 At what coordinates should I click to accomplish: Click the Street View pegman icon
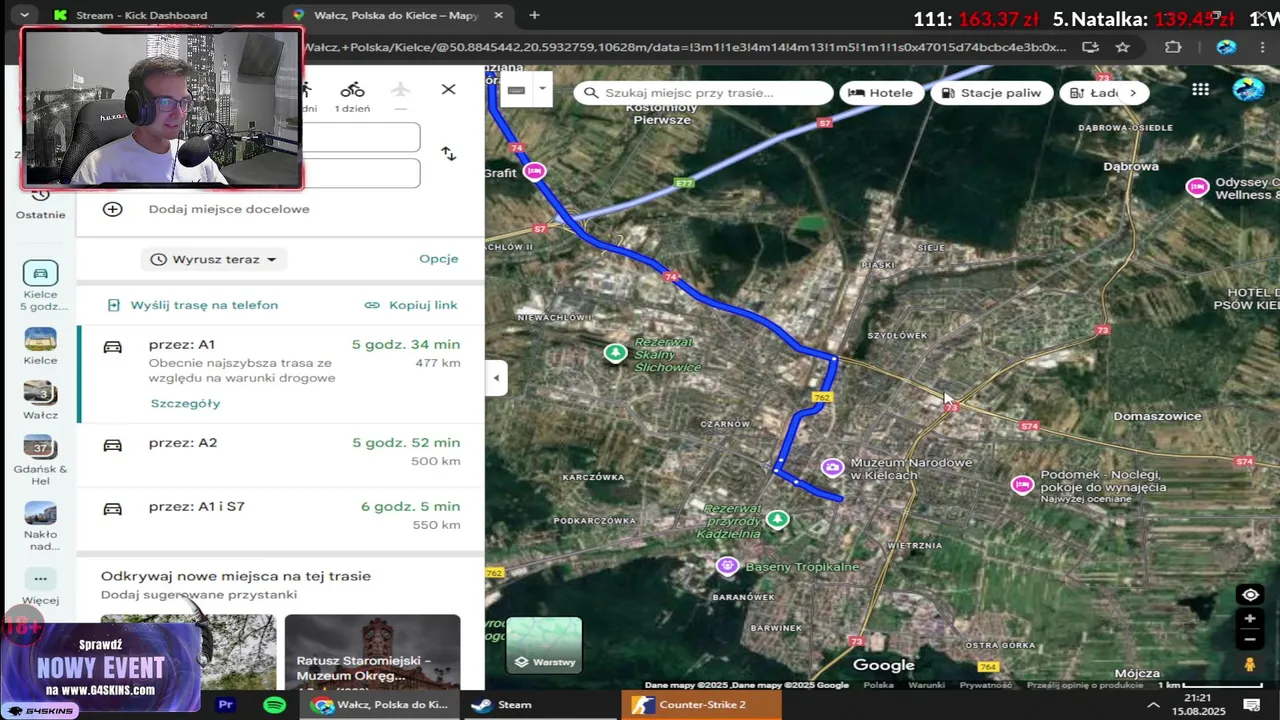(x=1250, y=665)
